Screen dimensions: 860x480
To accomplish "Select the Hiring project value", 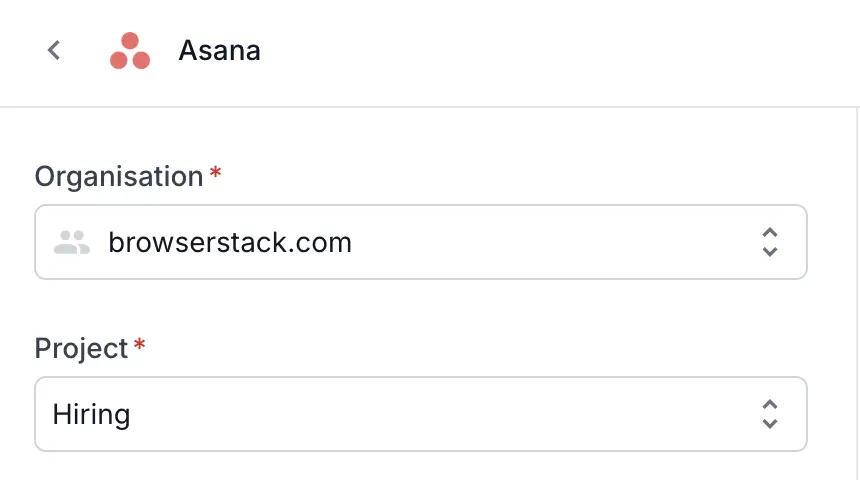I will coord(91,414).
